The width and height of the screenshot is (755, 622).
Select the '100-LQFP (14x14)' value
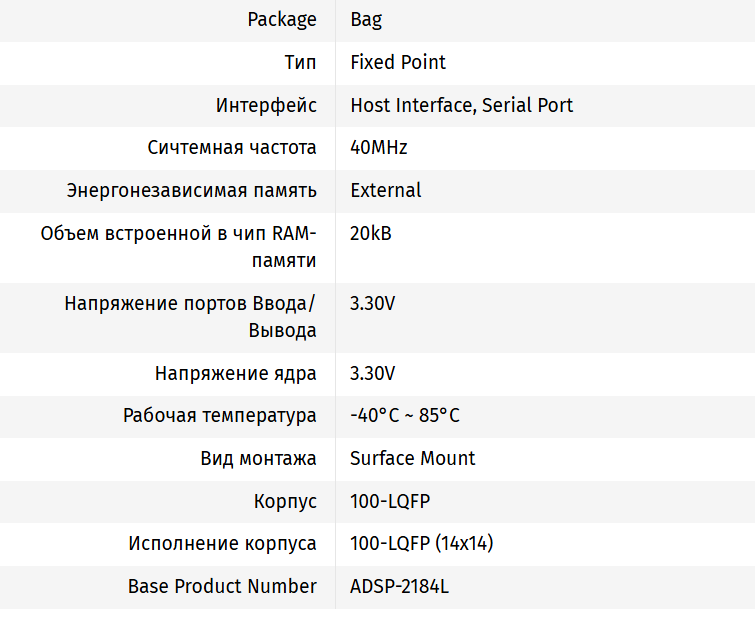coord(422,544)
